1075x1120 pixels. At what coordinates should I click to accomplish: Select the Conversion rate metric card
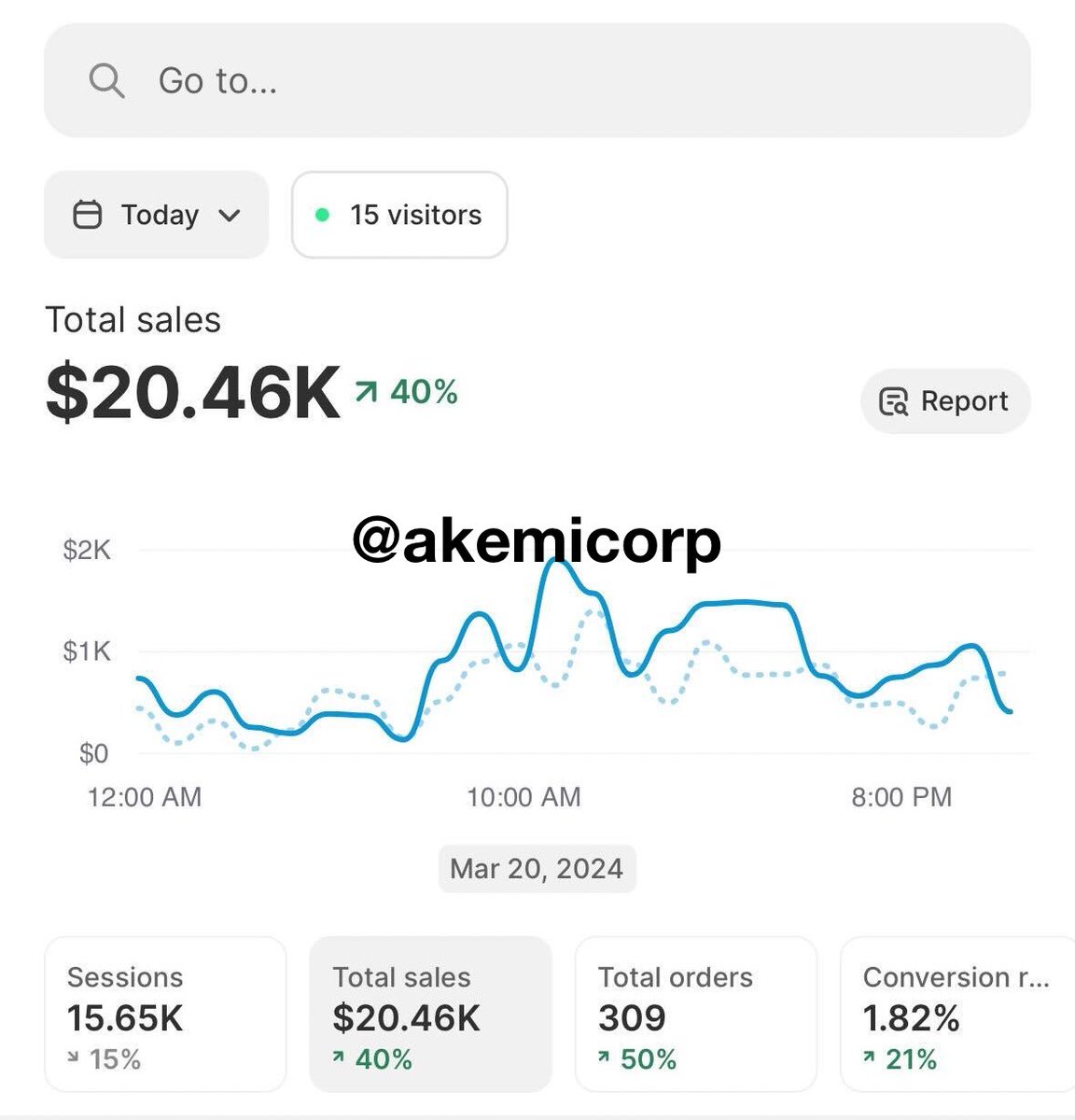[x=957, y=1015]
